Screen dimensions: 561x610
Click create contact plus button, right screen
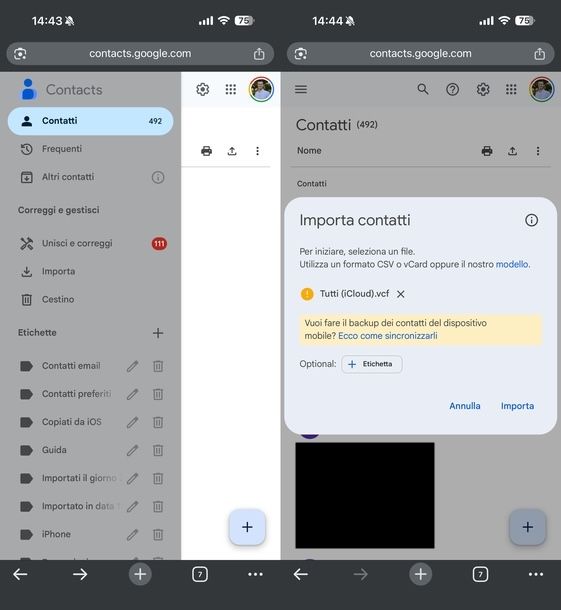pos(528,527)
